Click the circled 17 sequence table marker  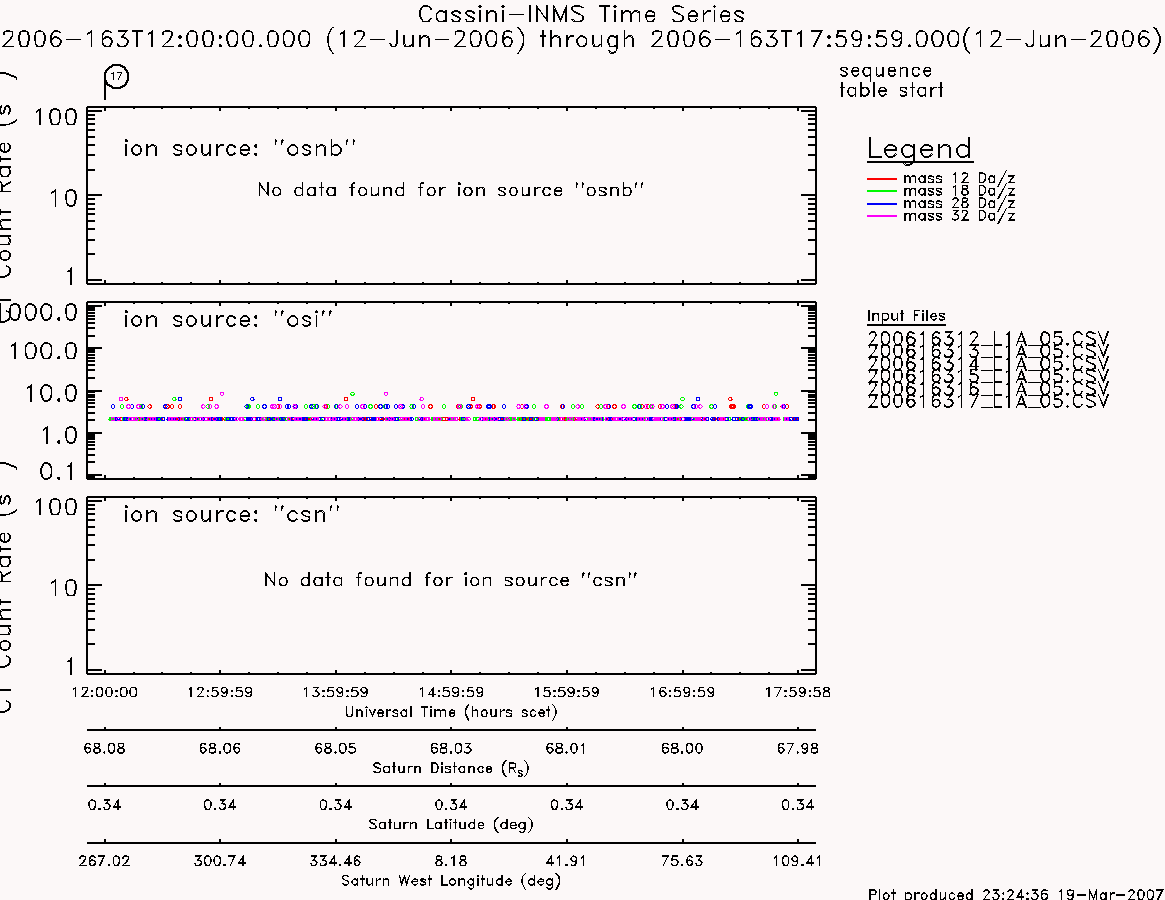[117, 77]
